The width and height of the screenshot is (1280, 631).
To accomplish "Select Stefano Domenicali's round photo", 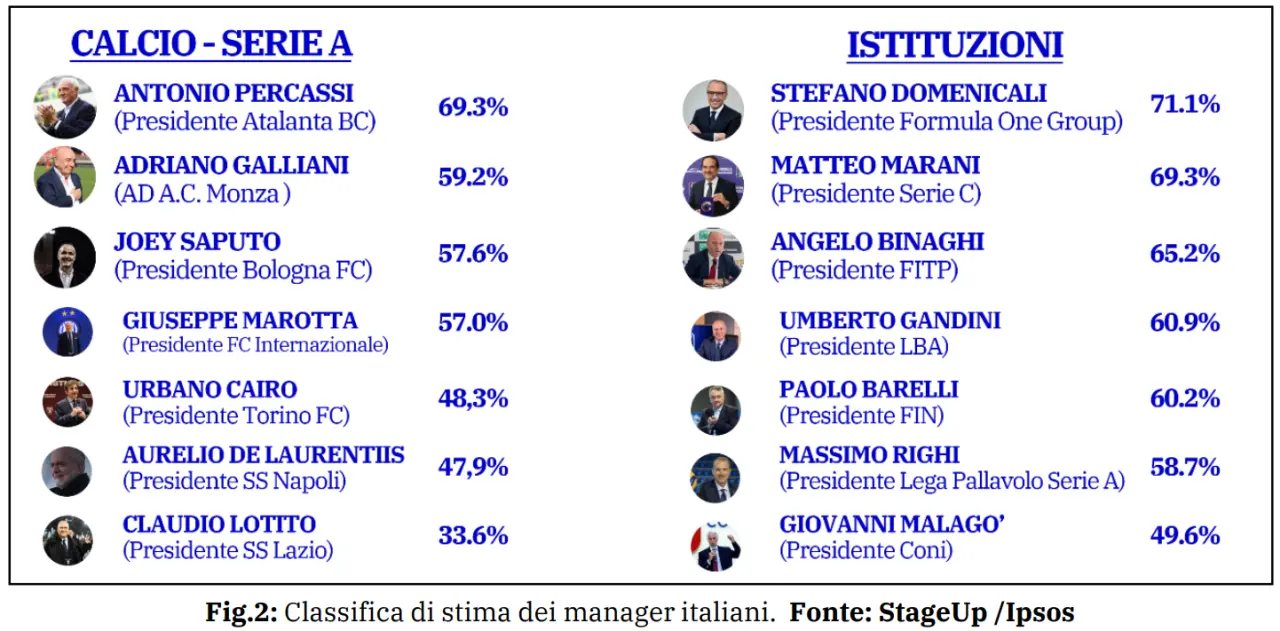I will tap(713, 110).
